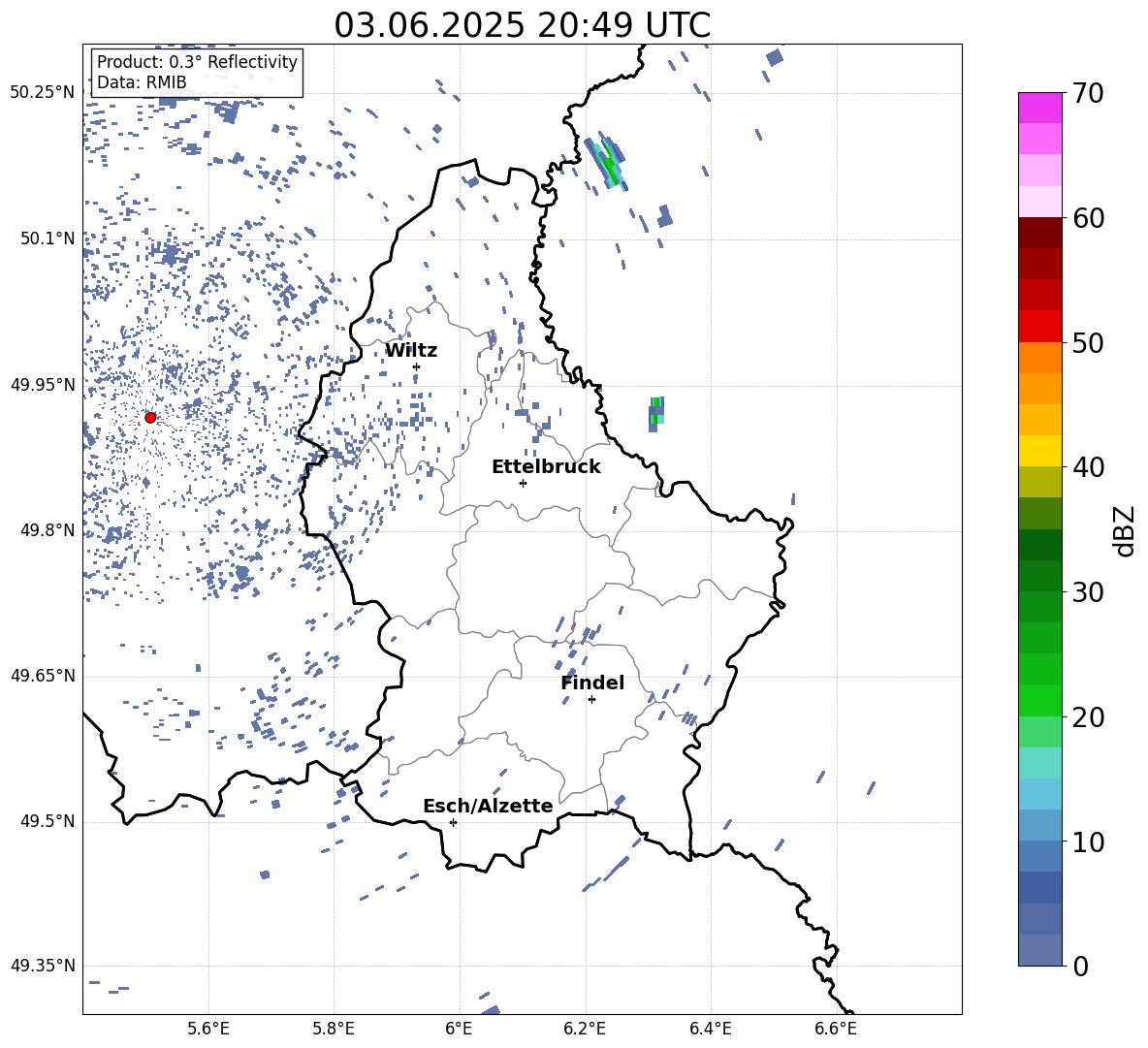This screenshot has height=1048, width=1148.
Task: Click the 70 value on the colorbar
Action: click(1088, 94)
